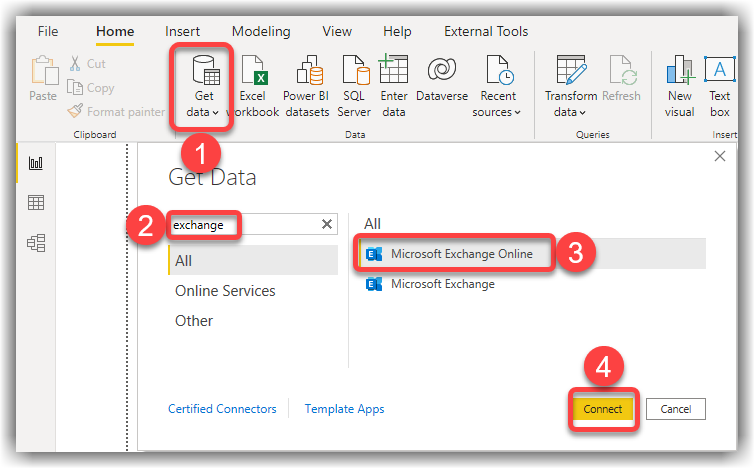
Task: Expand the Recent sources dropdown
Action: 497,86
